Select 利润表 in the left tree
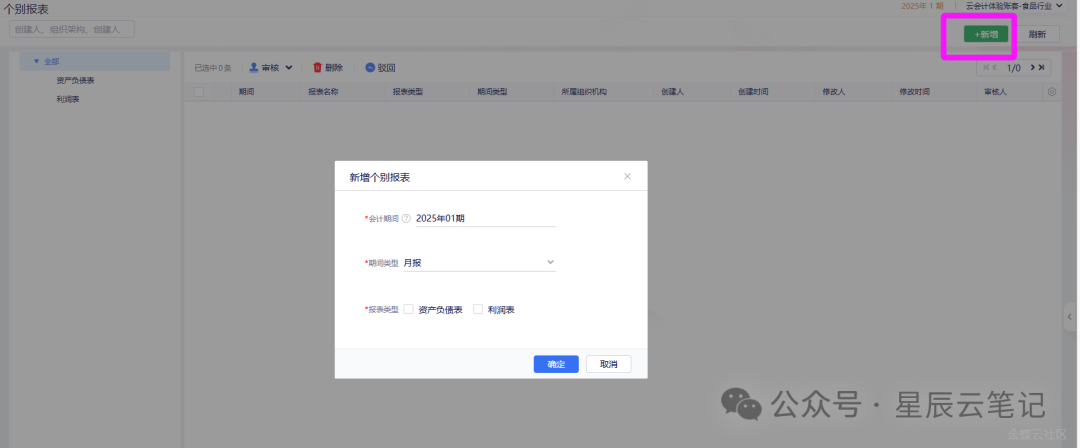 coord(69,99)
